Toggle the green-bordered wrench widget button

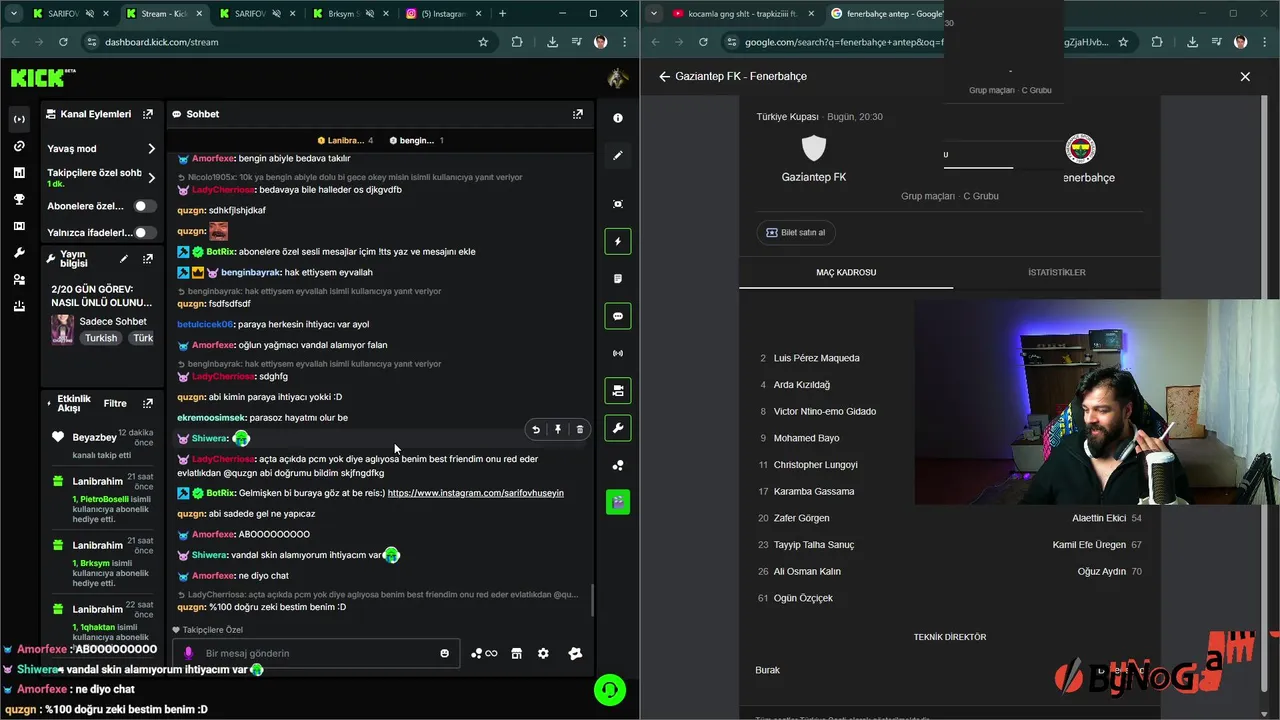coord(618,428)
